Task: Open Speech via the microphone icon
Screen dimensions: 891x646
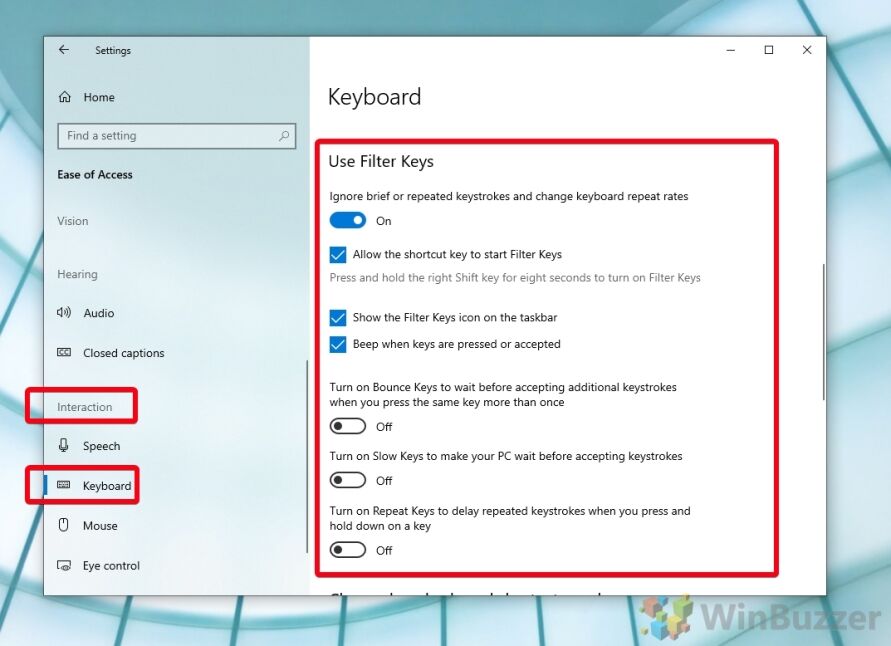Action: 64,445
